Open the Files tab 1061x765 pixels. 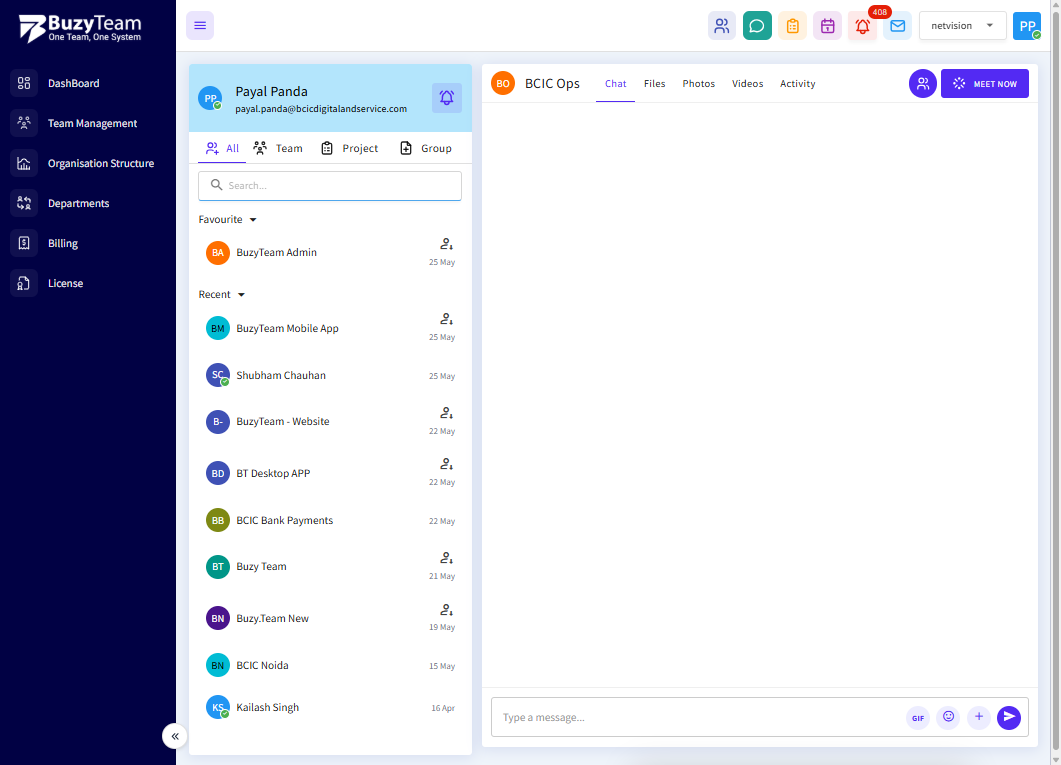click(x=654, y=84)
